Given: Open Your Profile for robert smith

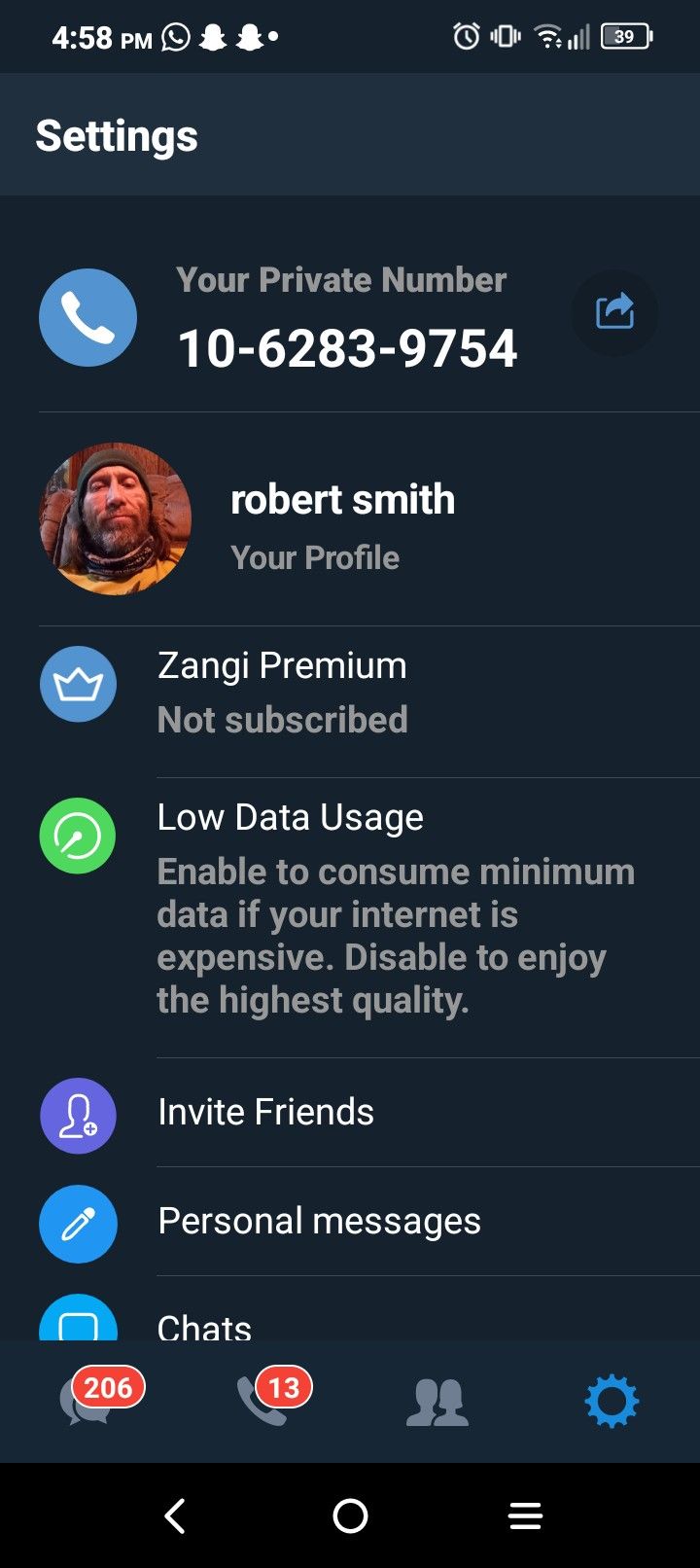Looking at the screenshot, I should [342, 526].
